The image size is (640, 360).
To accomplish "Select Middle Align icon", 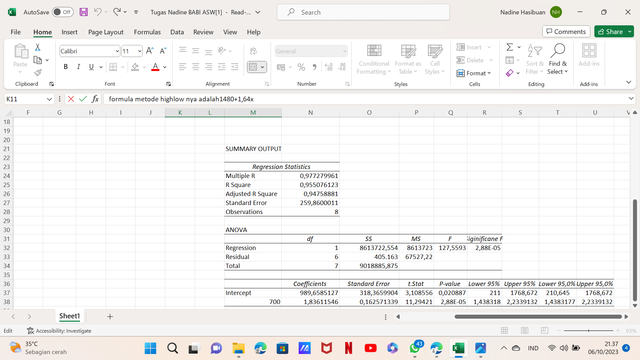I will tap(196, 51).
